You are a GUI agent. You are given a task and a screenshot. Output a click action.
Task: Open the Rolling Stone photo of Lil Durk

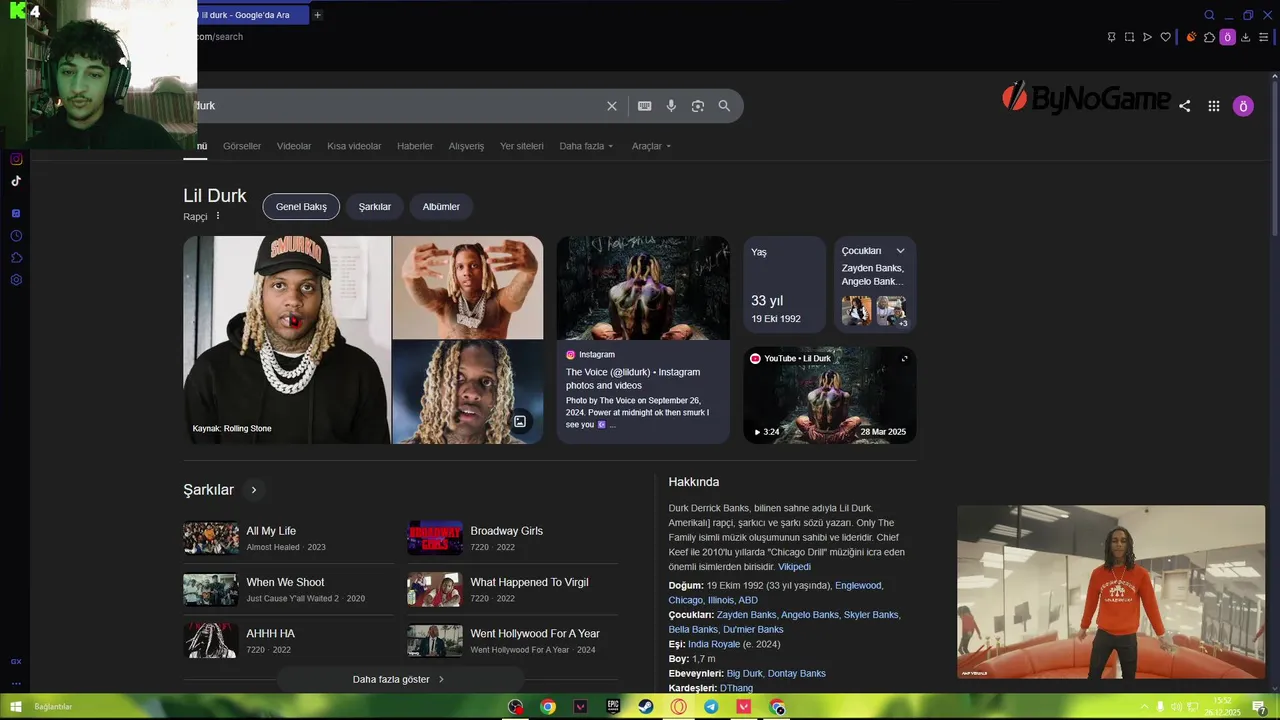pos(287,340)
